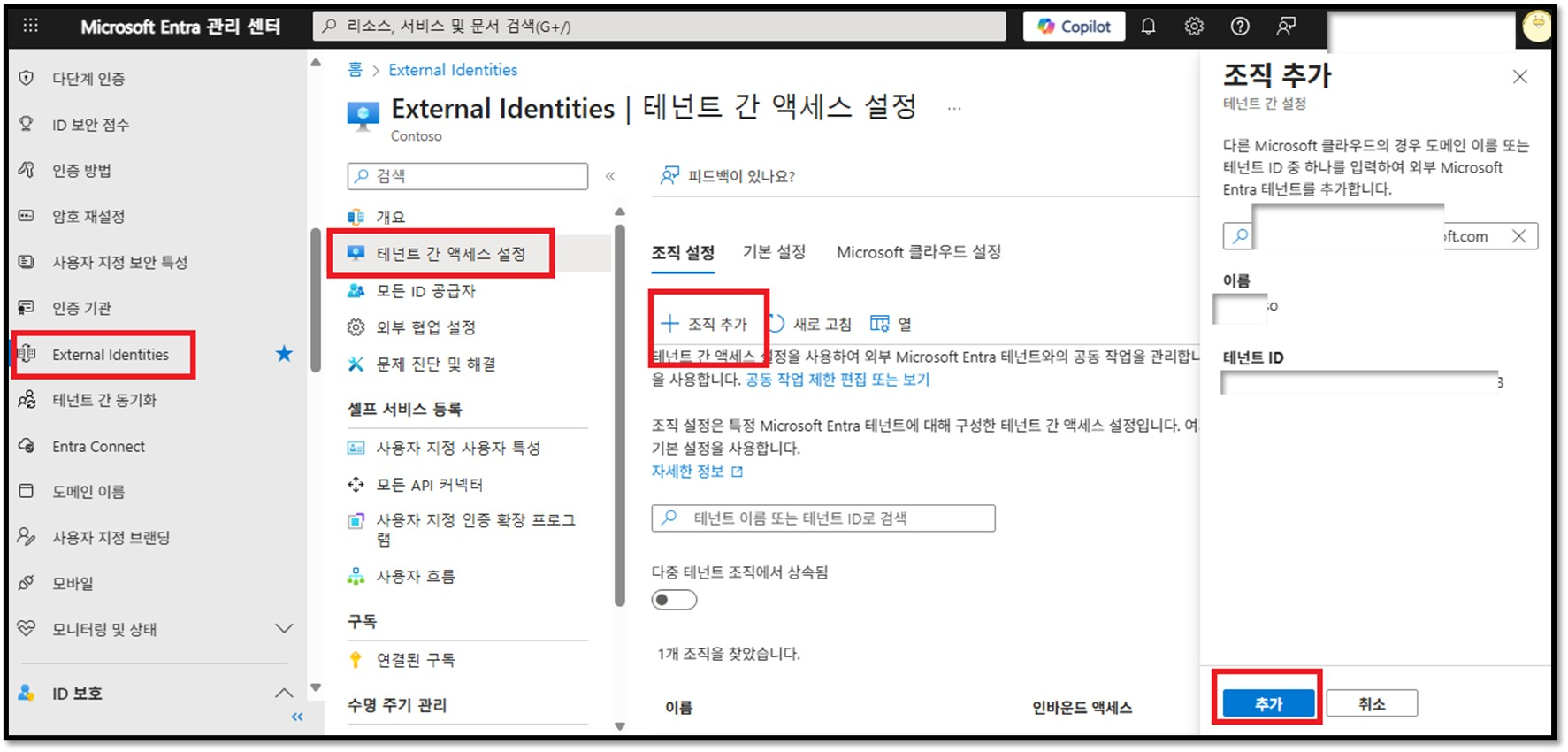Open ID 보안 점수 in the navigation
The height and width of the screenshot is (752, 1568).
[x=90, y=125]
